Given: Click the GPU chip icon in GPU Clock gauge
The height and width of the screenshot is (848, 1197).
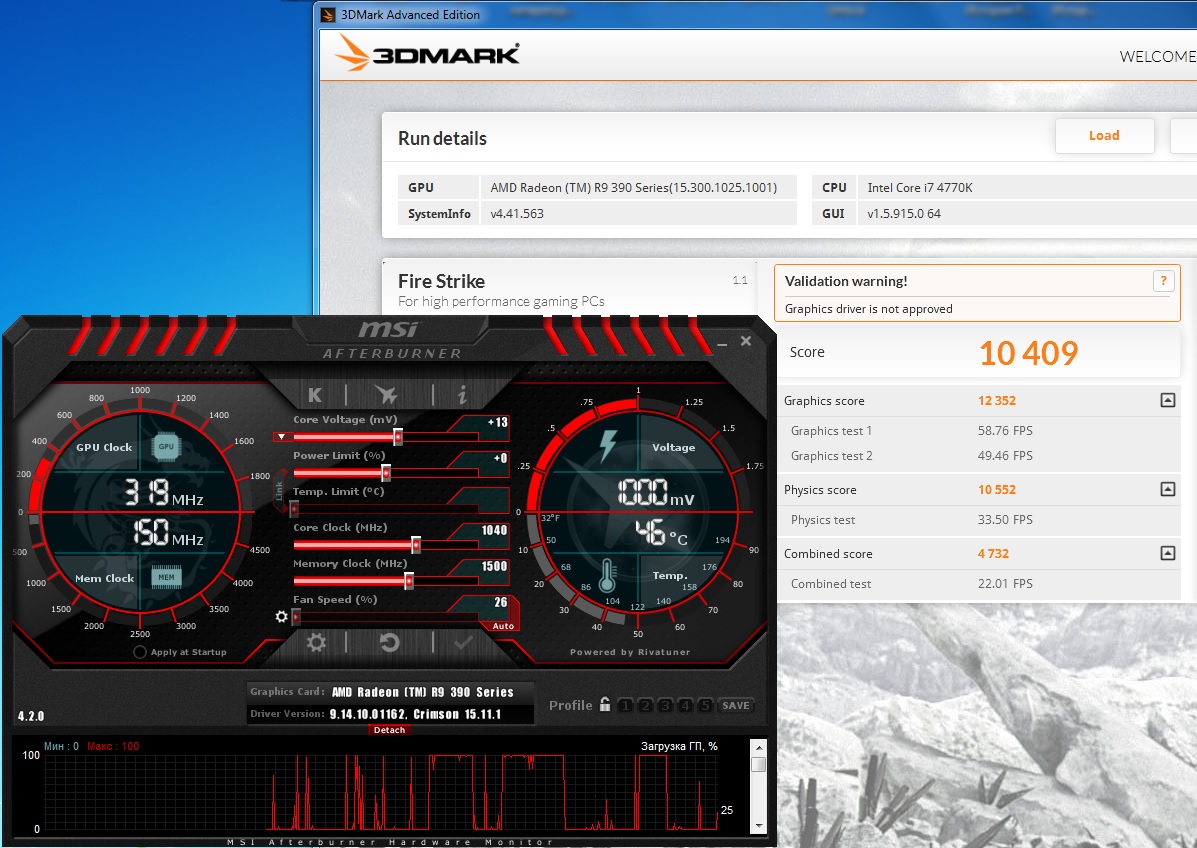Looking at the screenshot, I should [x=166, y=447].
